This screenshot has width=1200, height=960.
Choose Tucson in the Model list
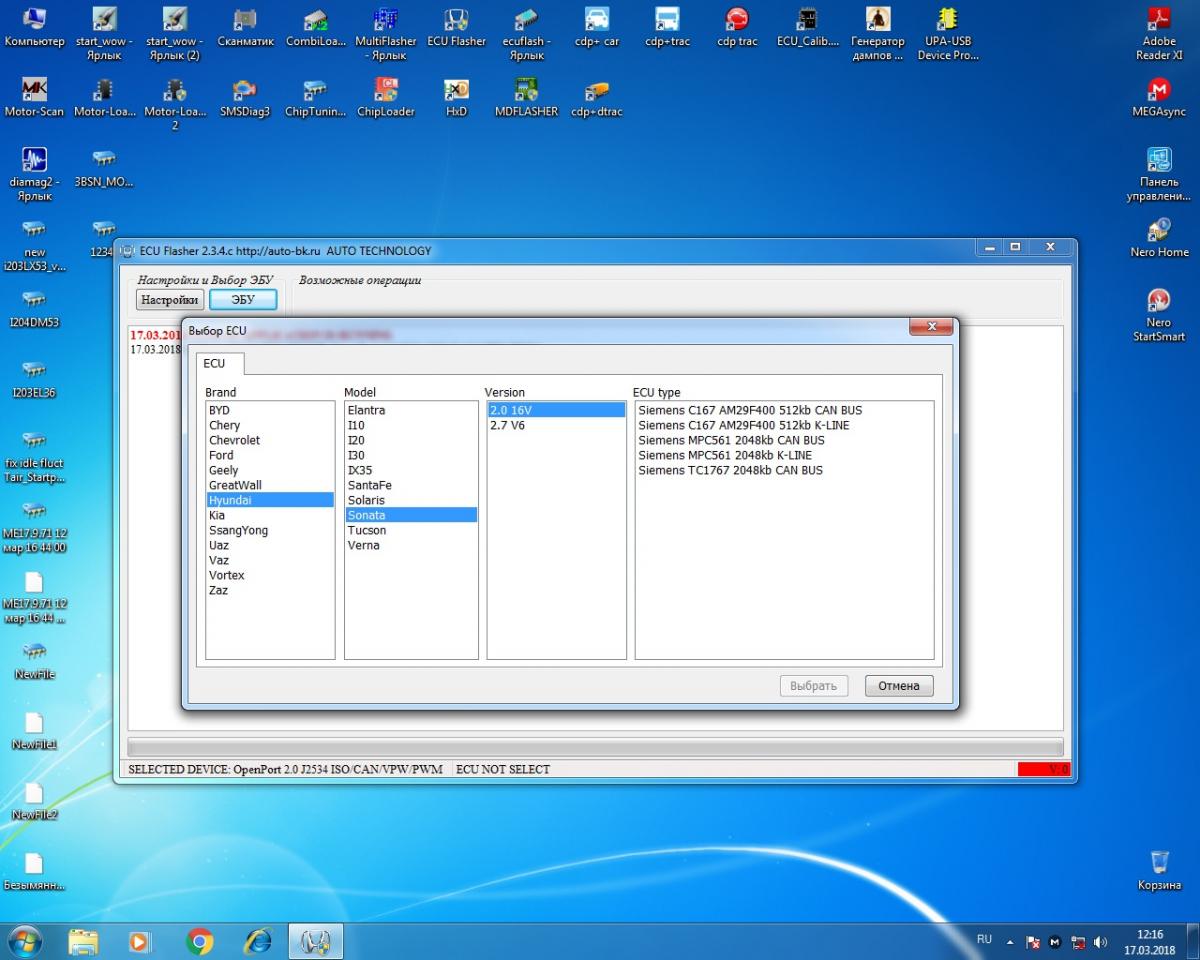[367, 530]
